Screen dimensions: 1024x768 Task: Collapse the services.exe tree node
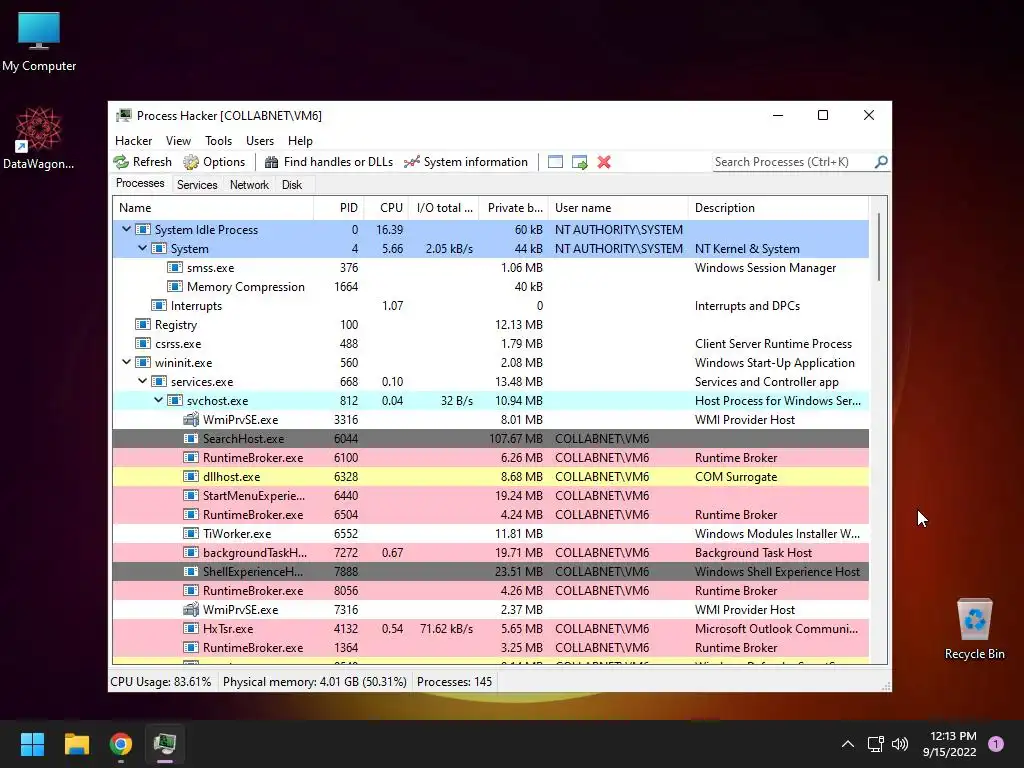142,381
